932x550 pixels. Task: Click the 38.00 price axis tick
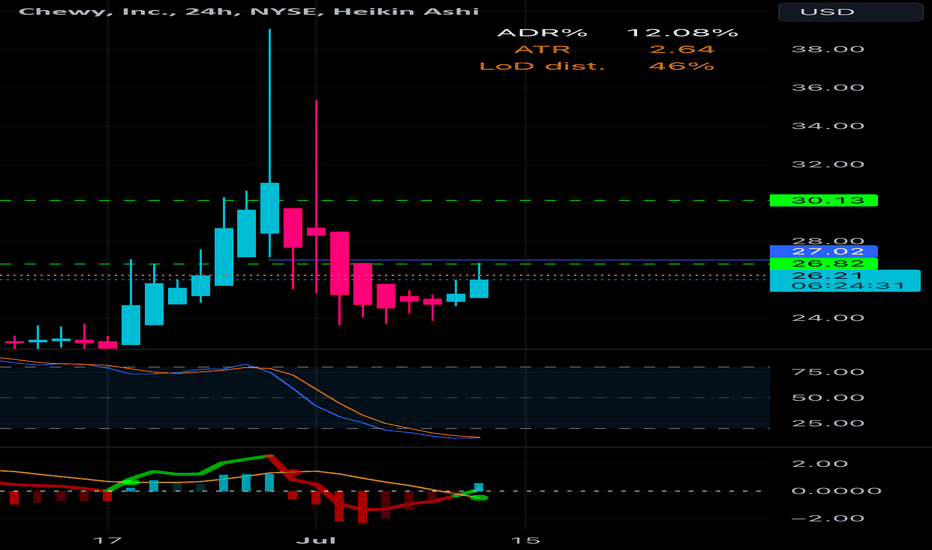tap(828, 49)
